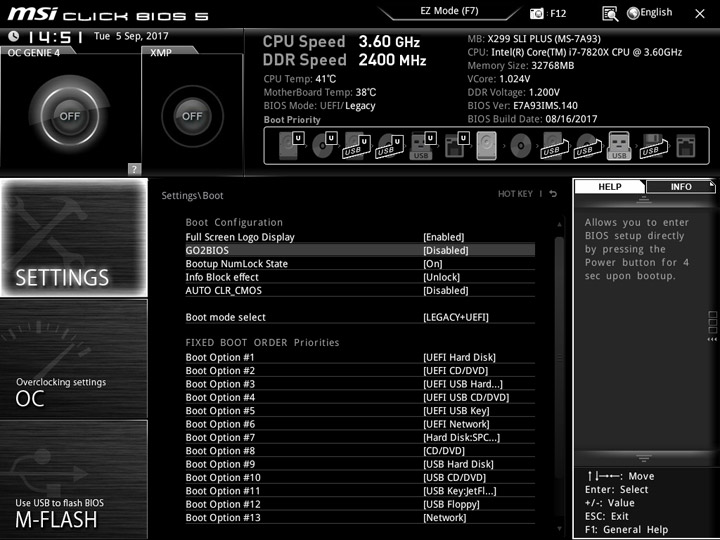Viewport: 720px width, 540px height.
Task: Click the scroll-down arrow of settings list
Action: pos(559,529)
